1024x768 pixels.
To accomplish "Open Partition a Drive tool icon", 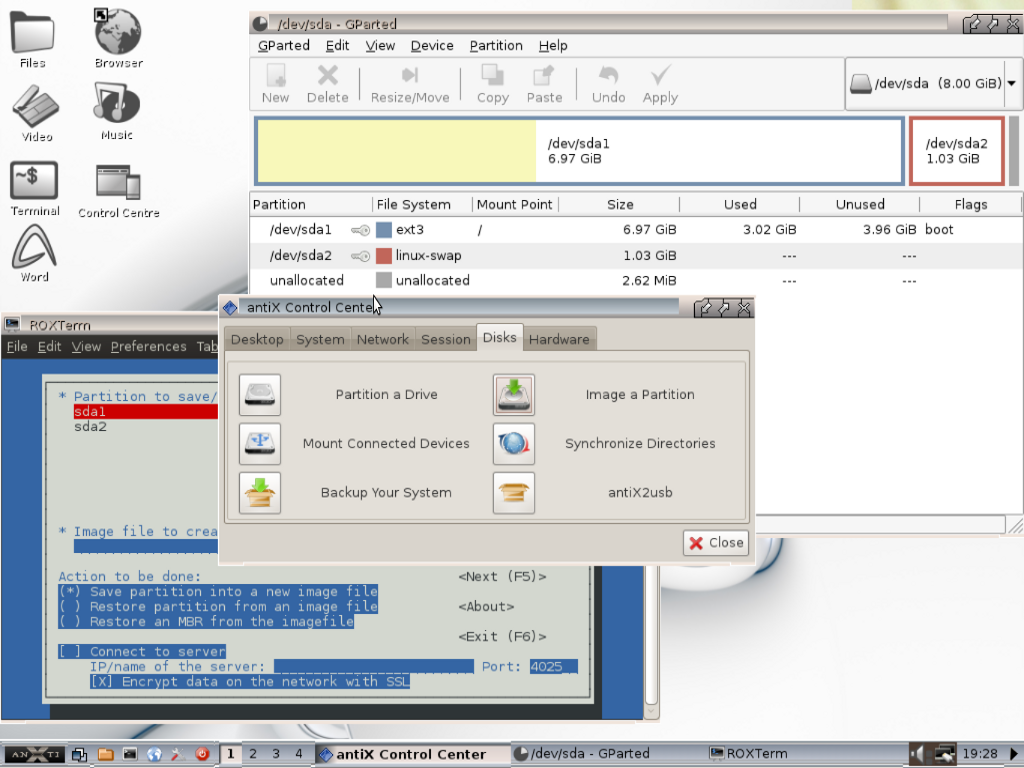I will pos(260,394).
